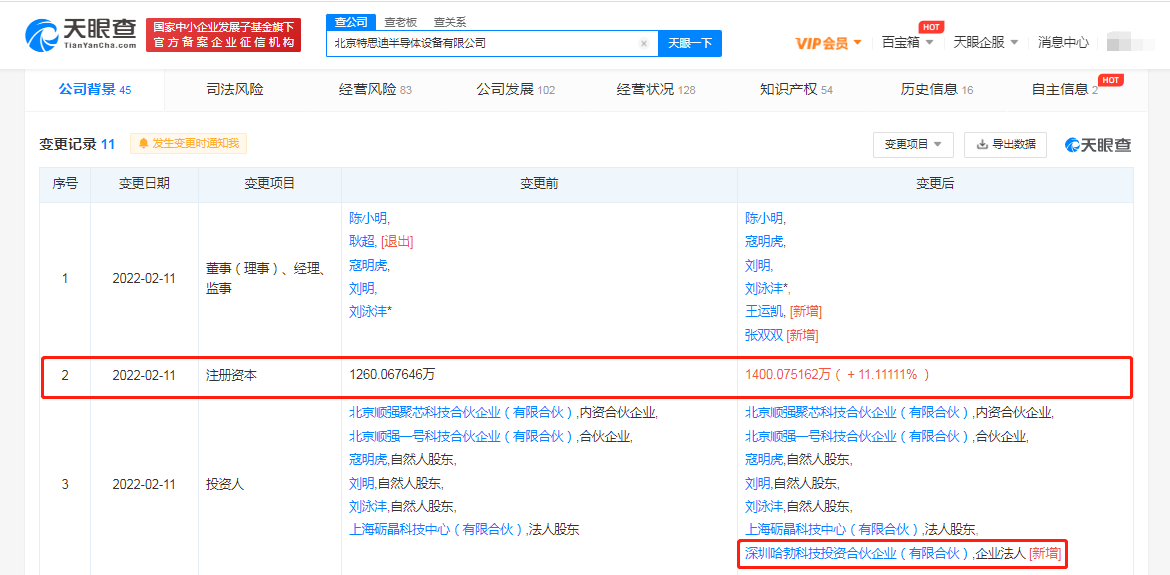Open 寇明虎 in 变更前 directors list
The image size is (1170, 575).
point(369,265)
